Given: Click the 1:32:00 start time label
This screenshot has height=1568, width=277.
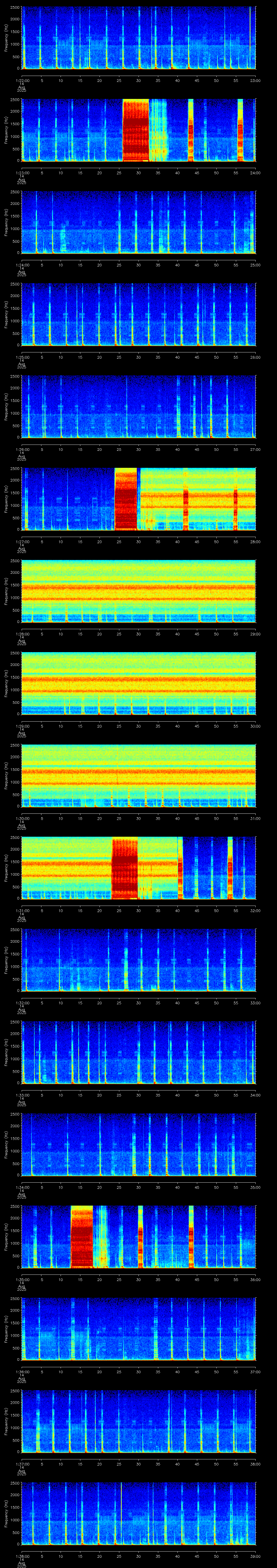Looking at the screenshot, I should 22,1003.
